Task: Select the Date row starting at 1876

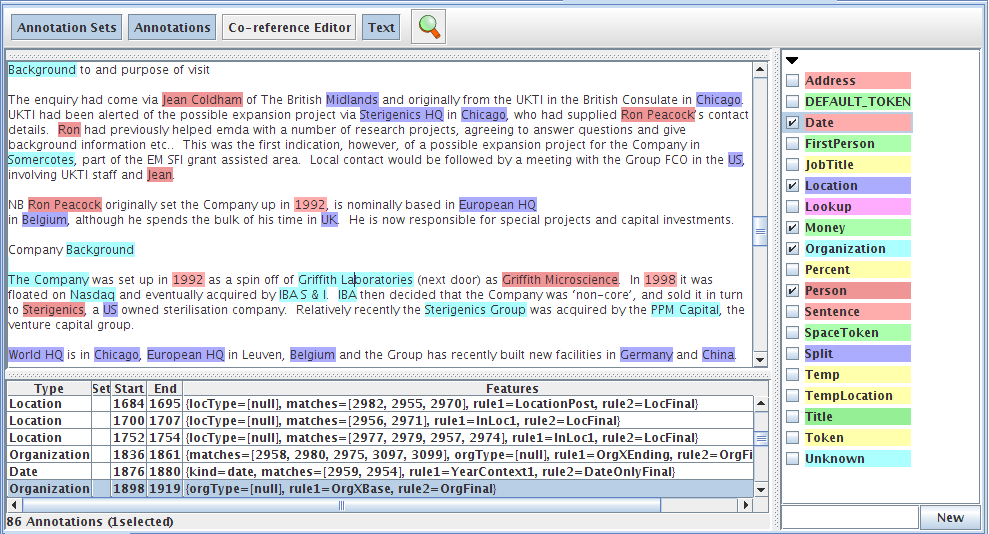Action: 380,472
